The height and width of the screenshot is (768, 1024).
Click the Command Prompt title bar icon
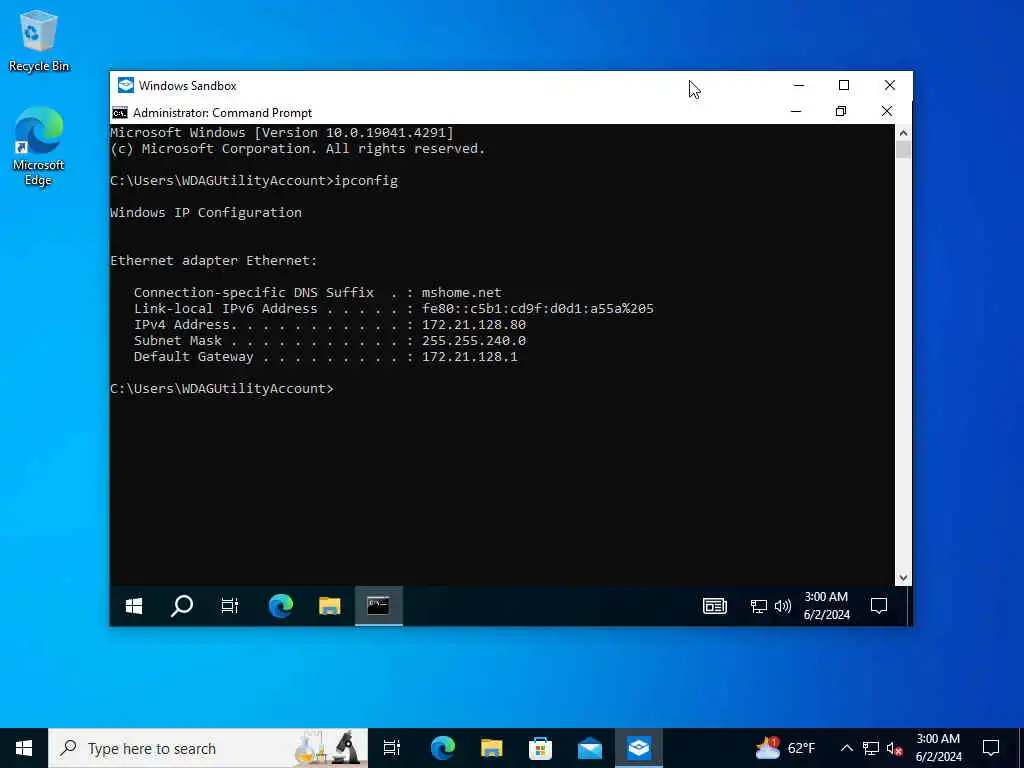(x=120, y=113)
